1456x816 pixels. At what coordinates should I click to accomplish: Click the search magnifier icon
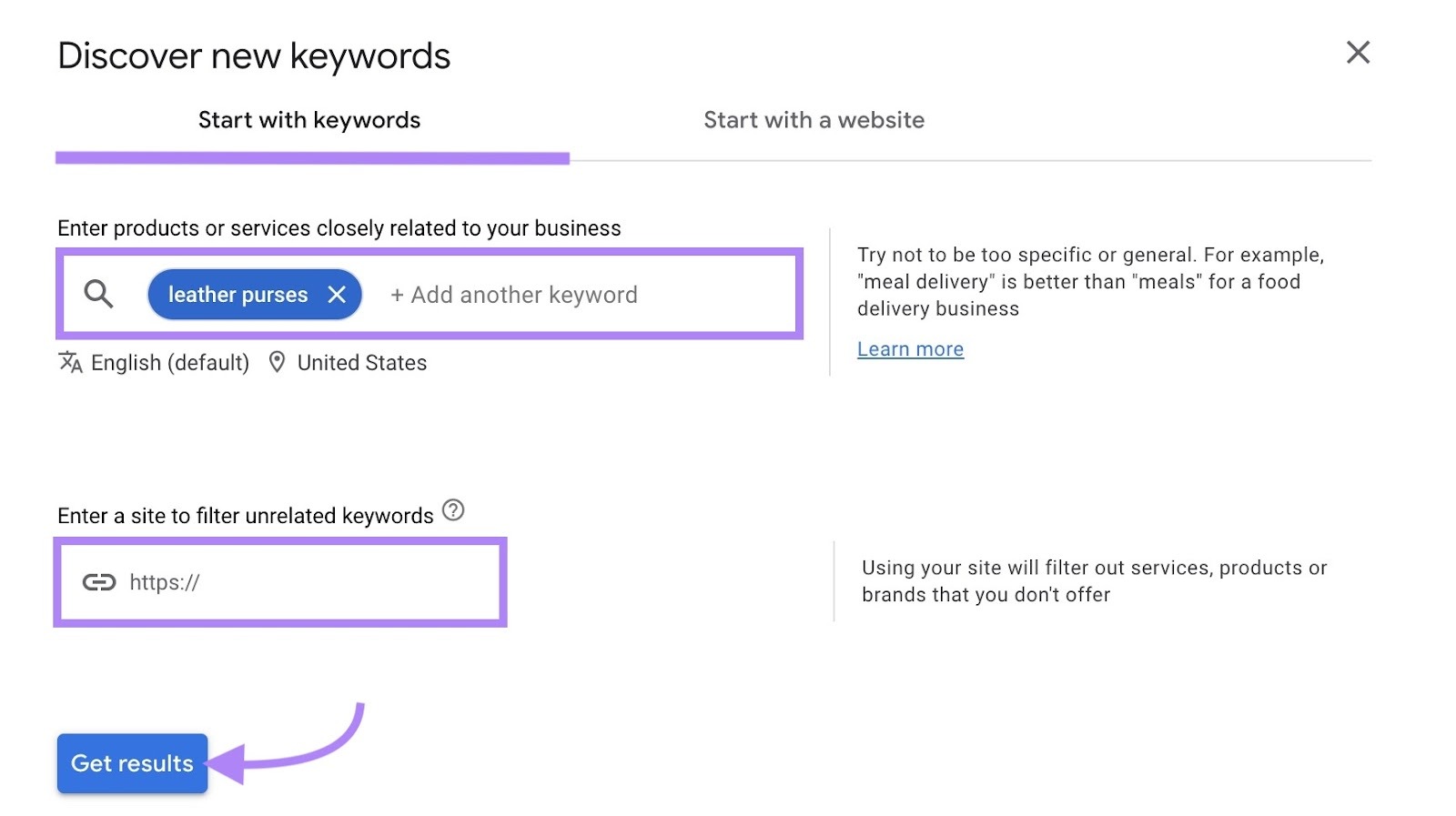coord(99,294)
